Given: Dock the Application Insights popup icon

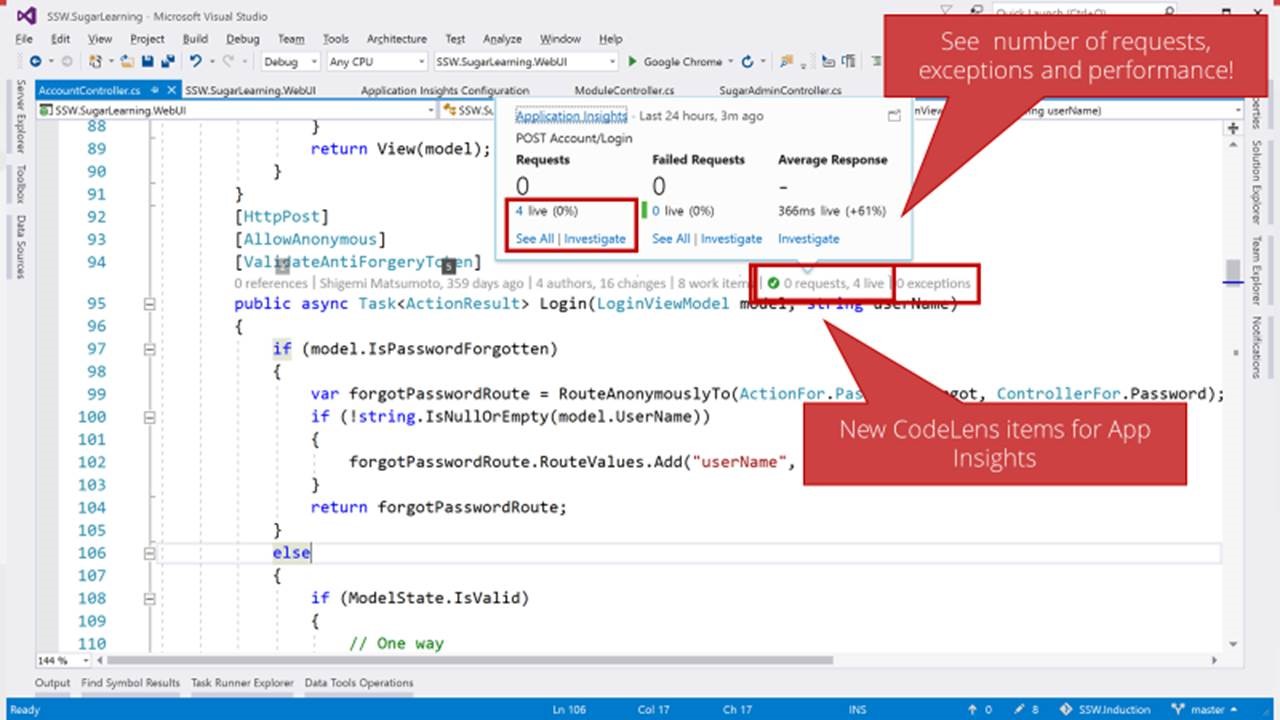Looking at the screenshot, I should pyautogui.click(x=894, y=116).
